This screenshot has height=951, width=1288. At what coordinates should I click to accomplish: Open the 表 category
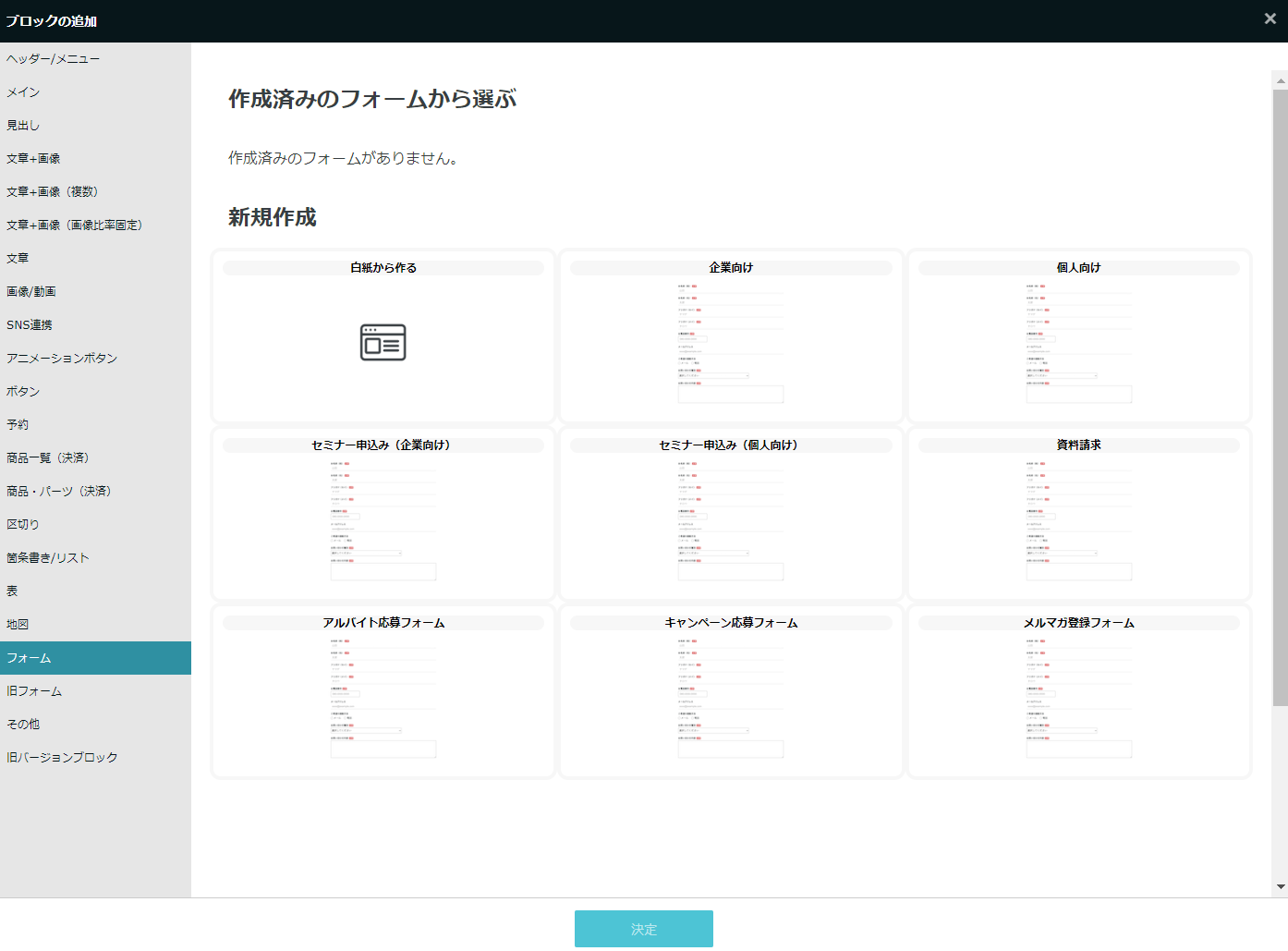click(x=95, y=591)
